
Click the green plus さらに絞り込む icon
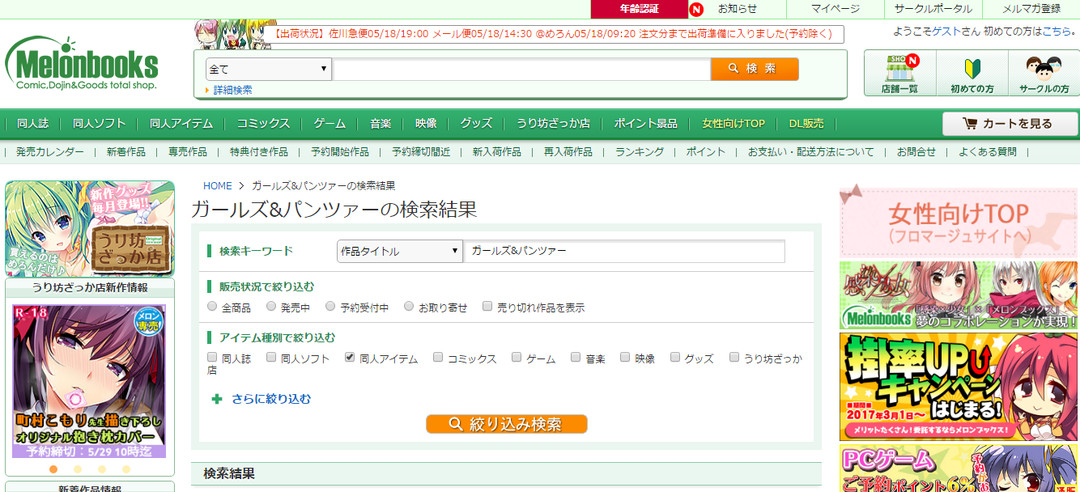216,398
